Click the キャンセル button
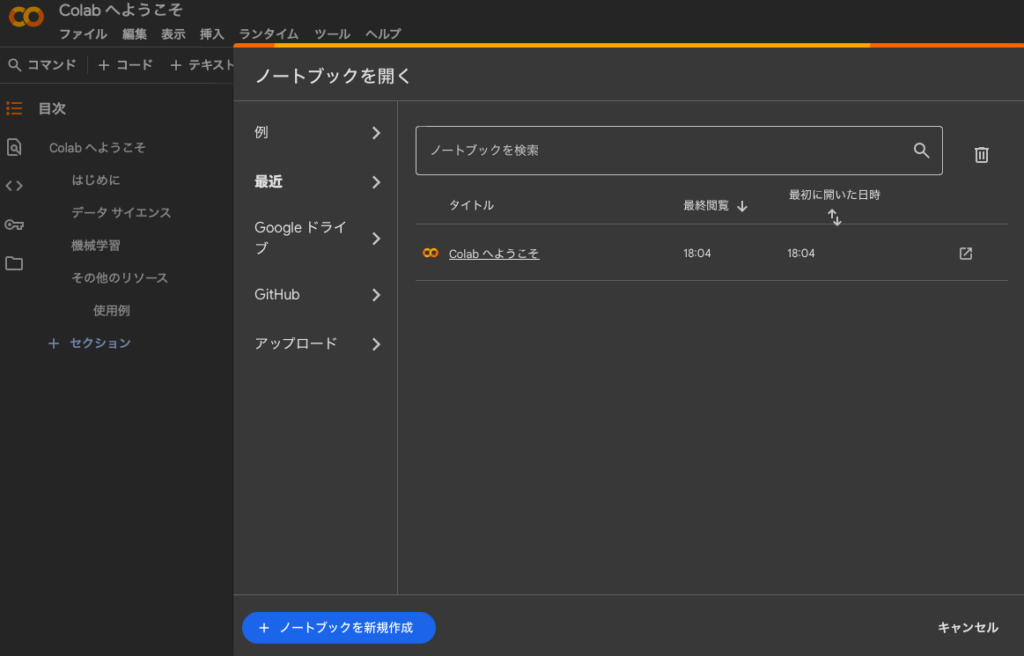The height and width of the screenshot is (656, 1024). click(x=967, y=627)
